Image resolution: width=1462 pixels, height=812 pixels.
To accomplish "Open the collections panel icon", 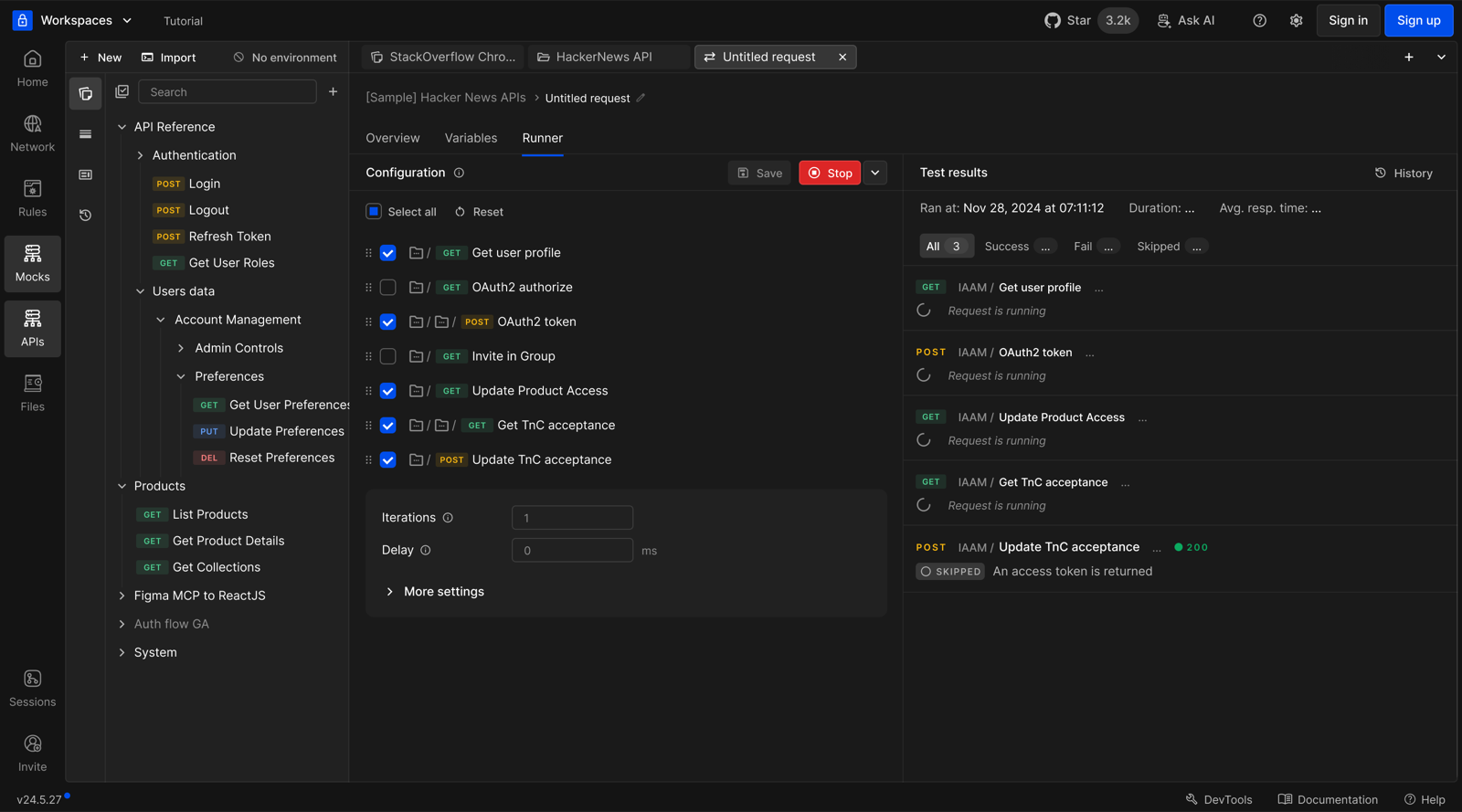I will pyautogui.click(x=86, y=93).
